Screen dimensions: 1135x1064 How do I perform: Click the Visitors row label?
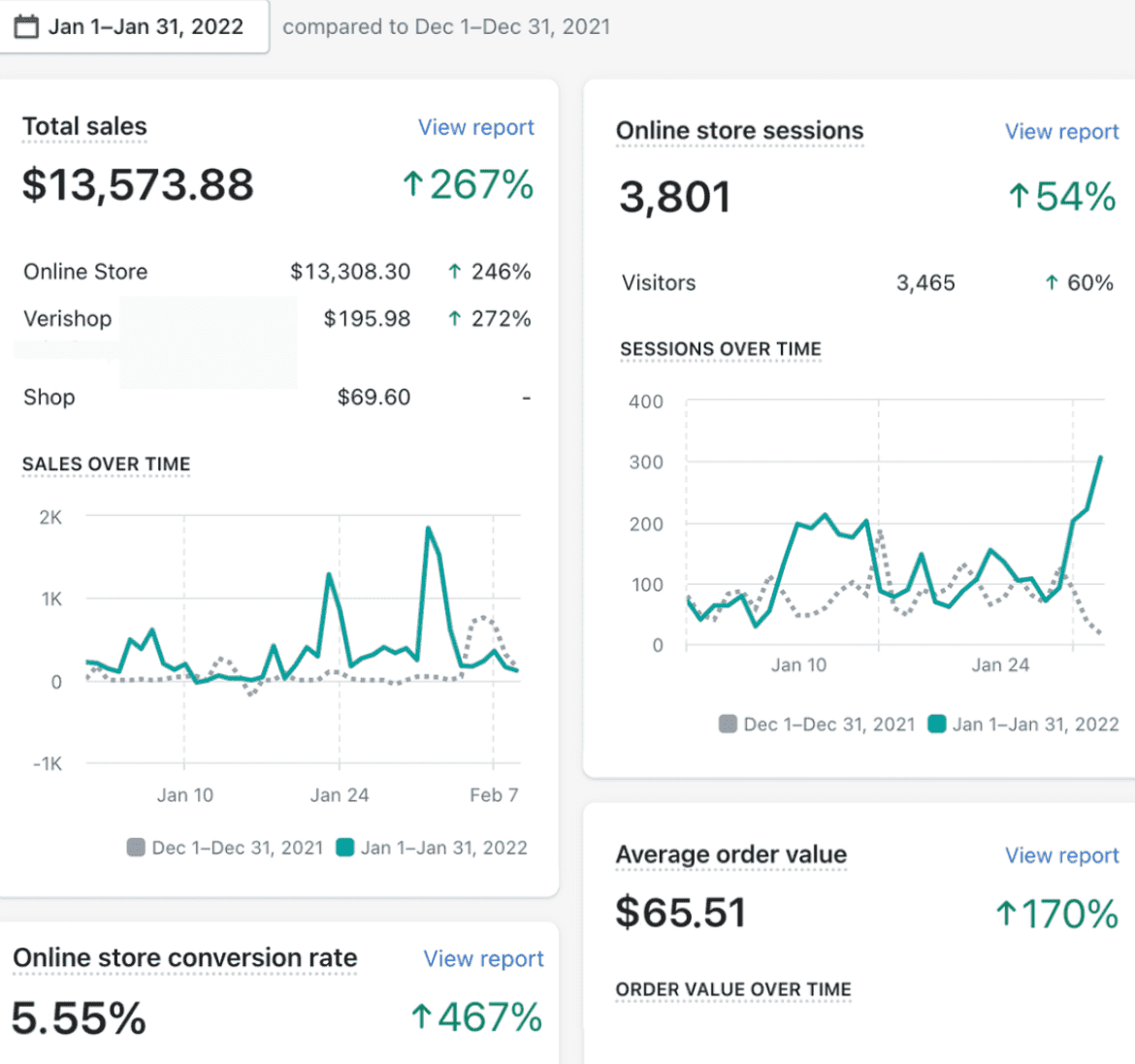(x=659, y=283)
